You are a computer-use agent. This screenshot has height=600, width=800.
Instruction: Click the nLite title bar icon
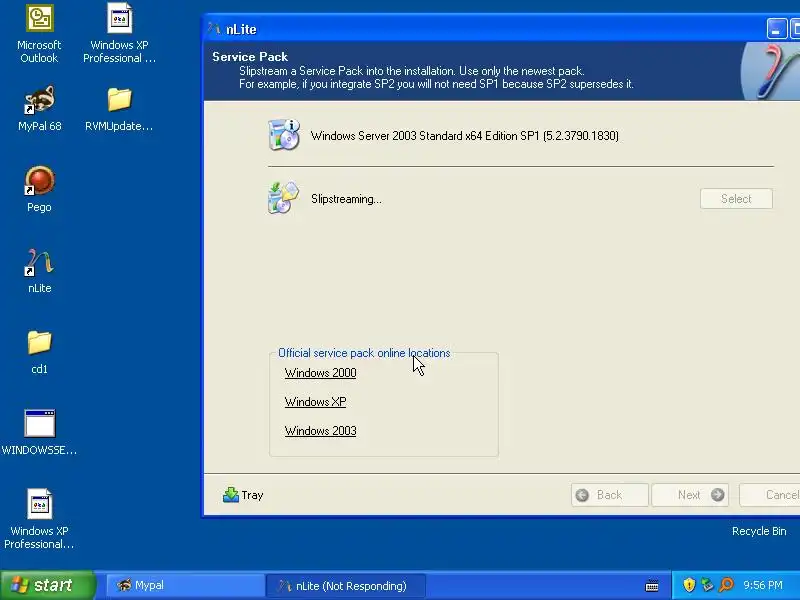point(214,29)
